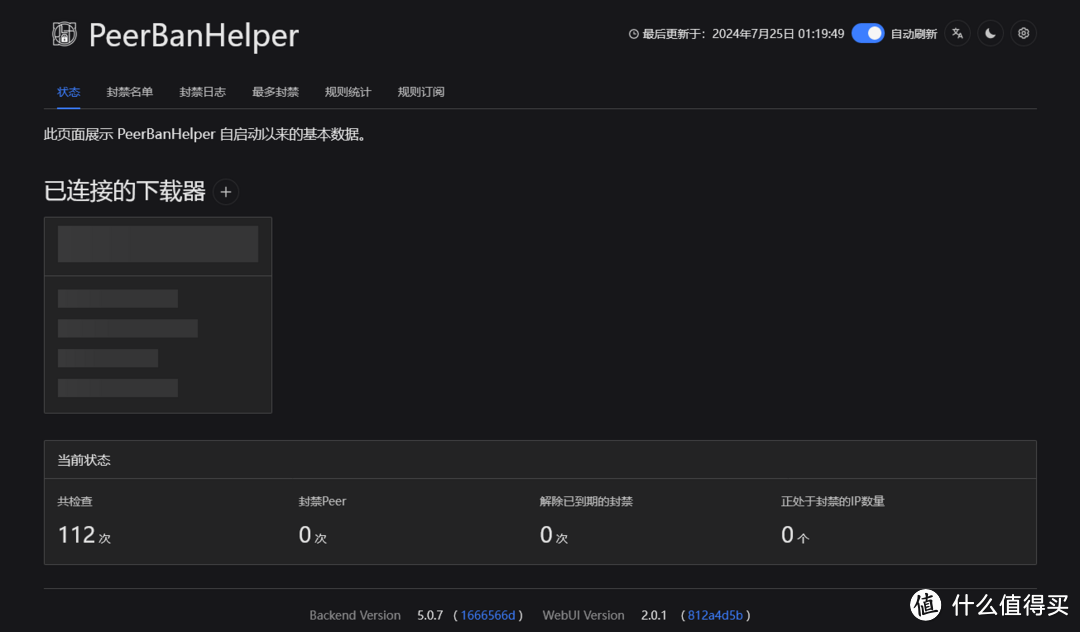Click the plus icon to add a downloader
The height and width of the screenshot is (632, 1080).
point(225,192)
